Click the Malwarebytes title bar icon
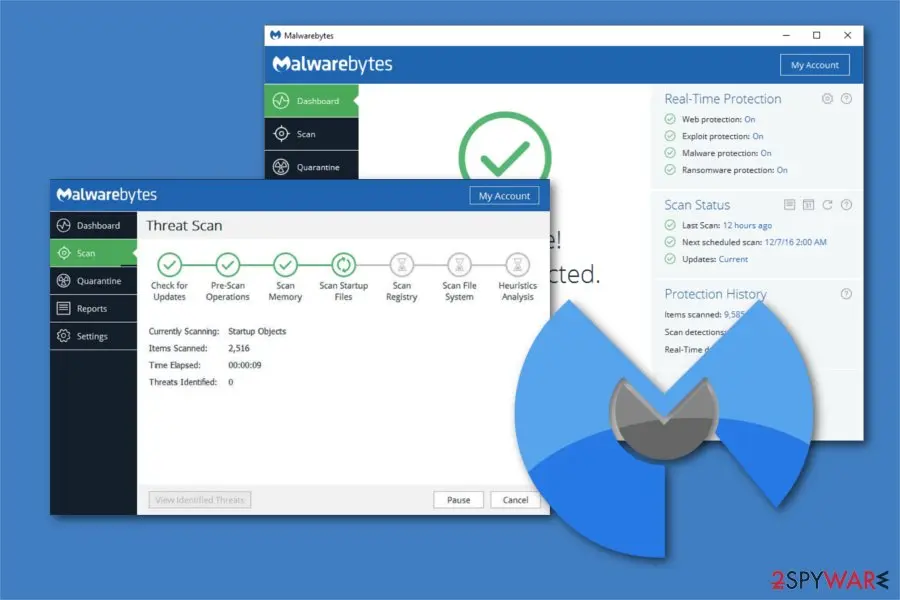This screenshot has width=900, height=600. (276, 35)
